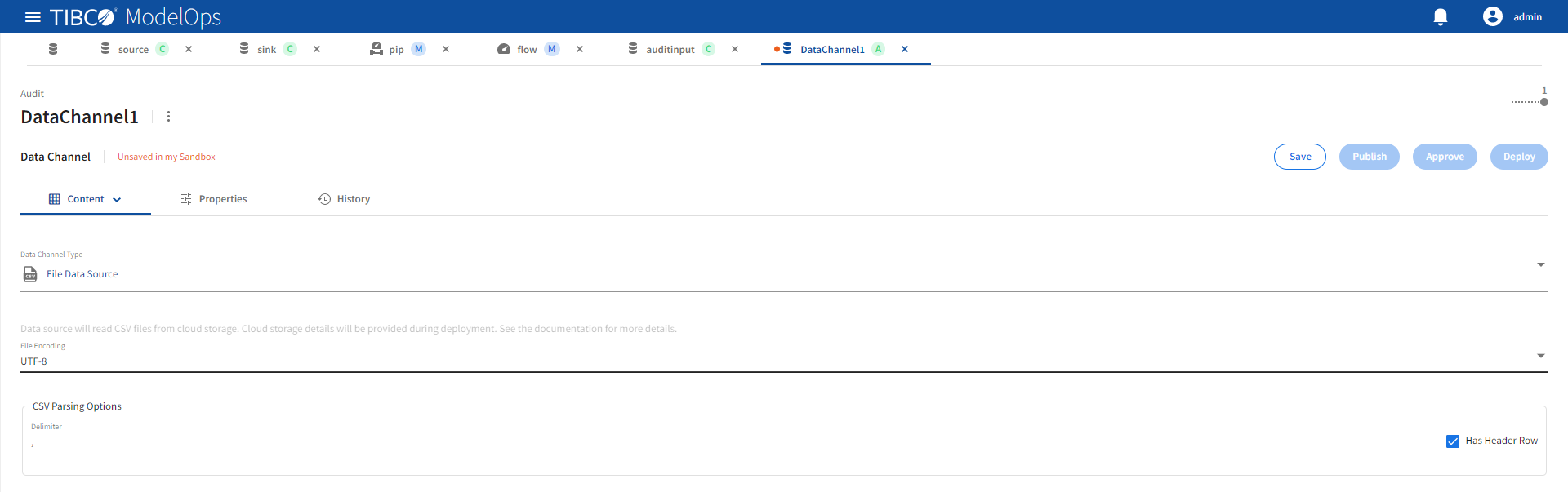Click the 'UTF-8' encoding value
Viewport: 1568px width, 492px height.
coord(33,361)
